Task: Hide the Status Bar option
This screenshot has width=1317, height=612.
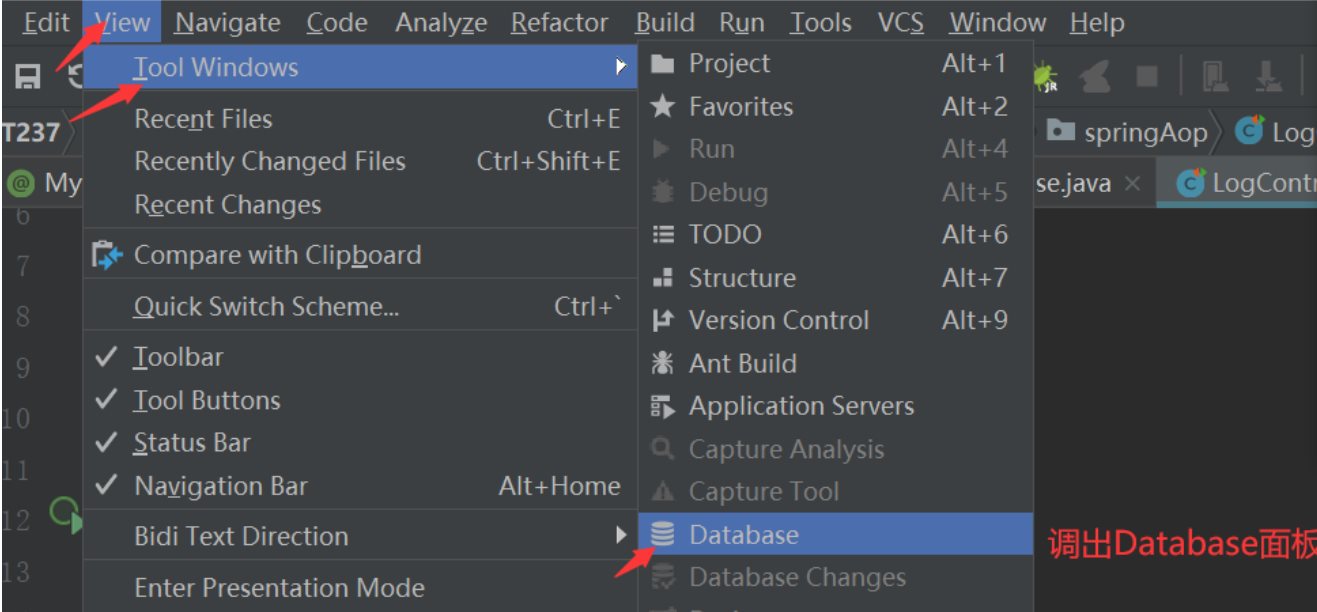Action: tap(360, 443)
